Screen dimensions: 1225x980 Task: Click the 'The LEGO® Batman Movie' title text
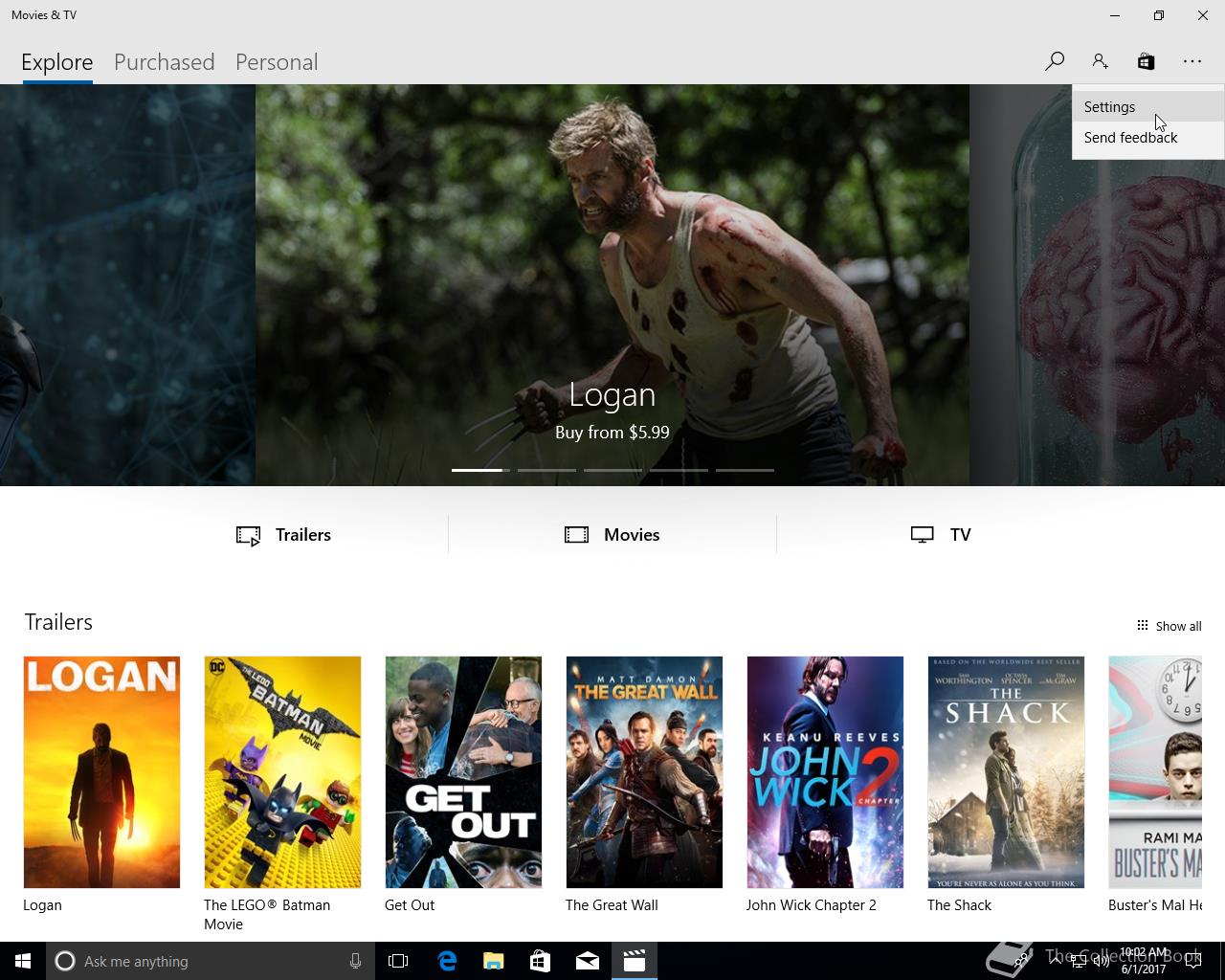(267, 915)
